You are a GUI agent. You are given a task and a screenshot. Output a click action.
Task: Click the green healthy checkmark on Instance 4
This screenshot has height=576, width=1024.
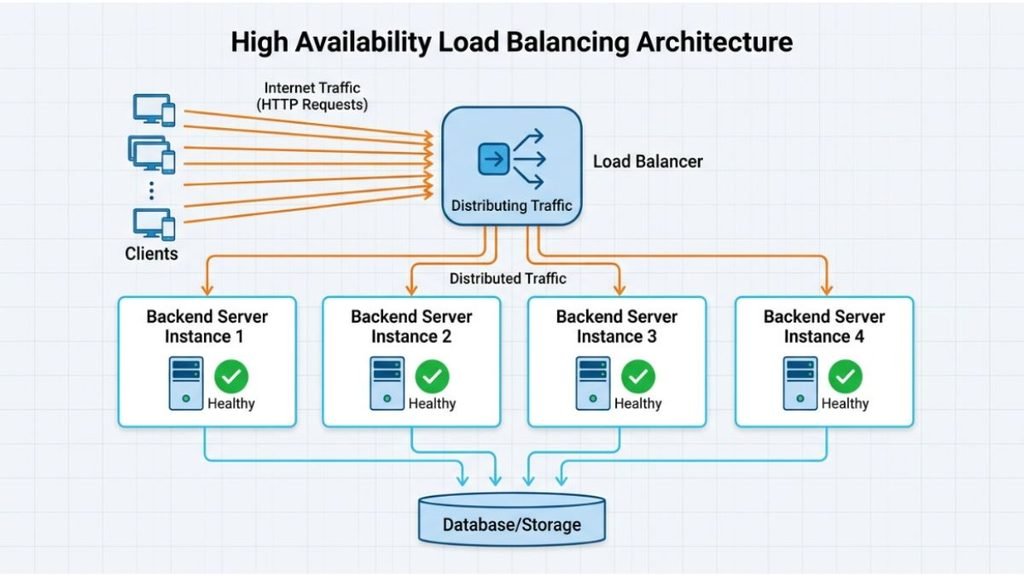click(x=845, y=376)
